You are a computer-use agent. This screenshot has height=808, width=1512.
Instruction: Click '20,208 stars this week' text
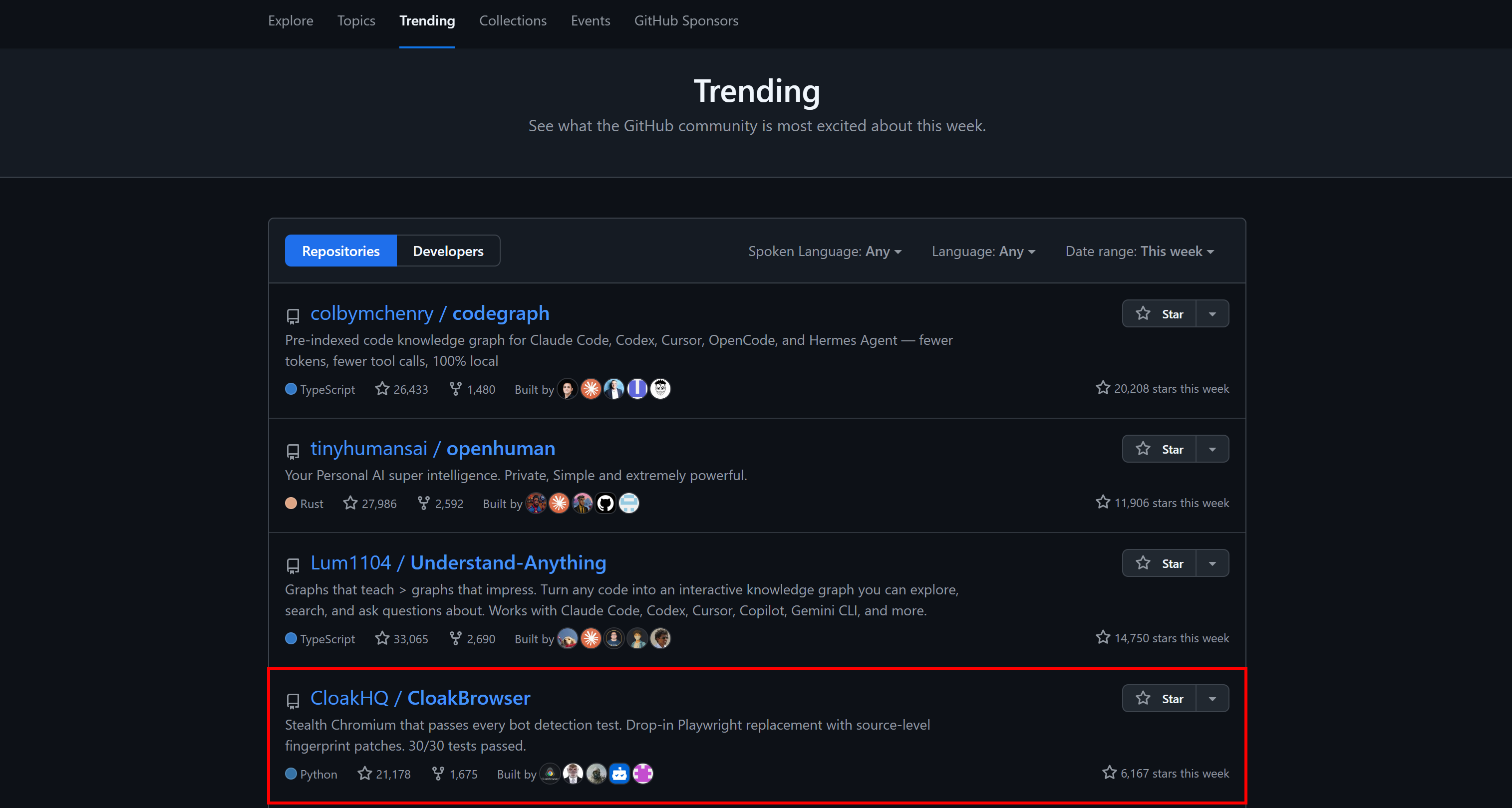(1172, 388)
